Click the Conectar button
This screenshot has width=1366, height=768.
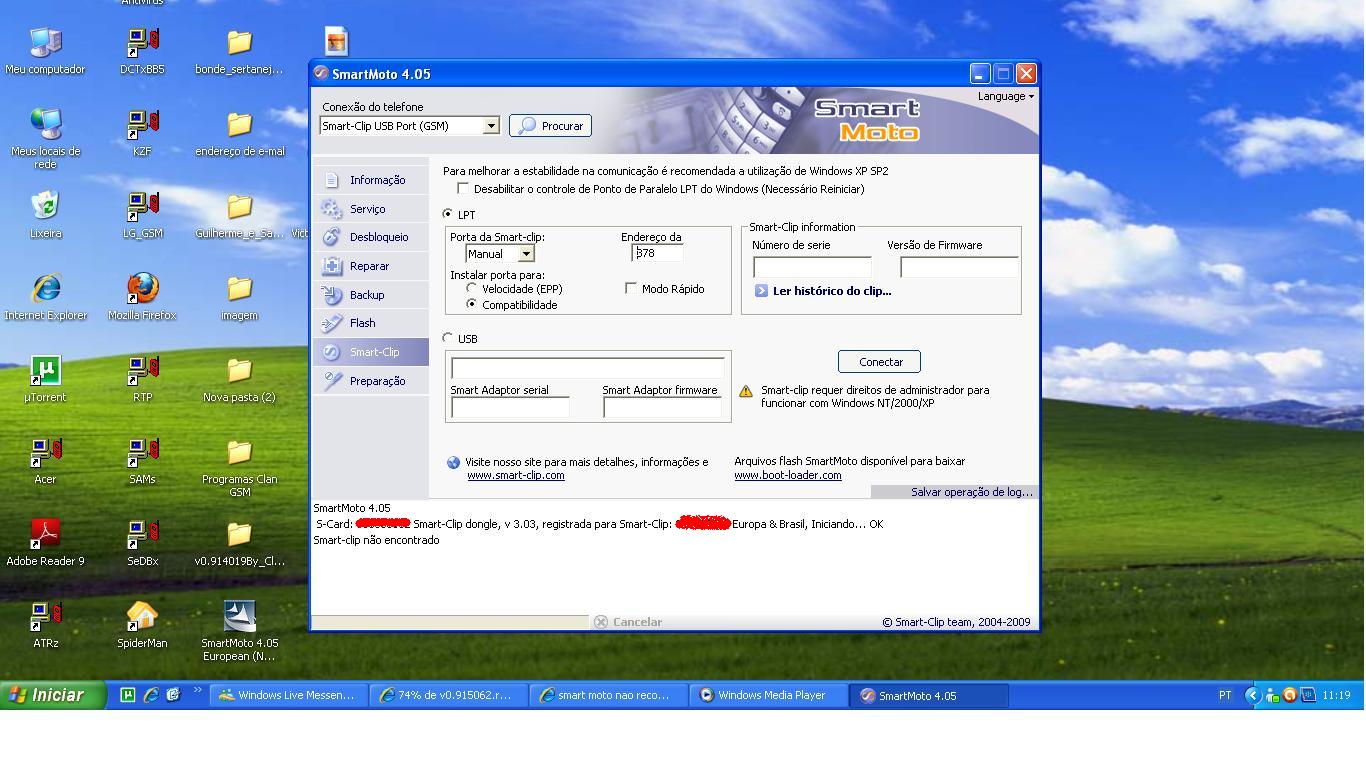point(880,362)
